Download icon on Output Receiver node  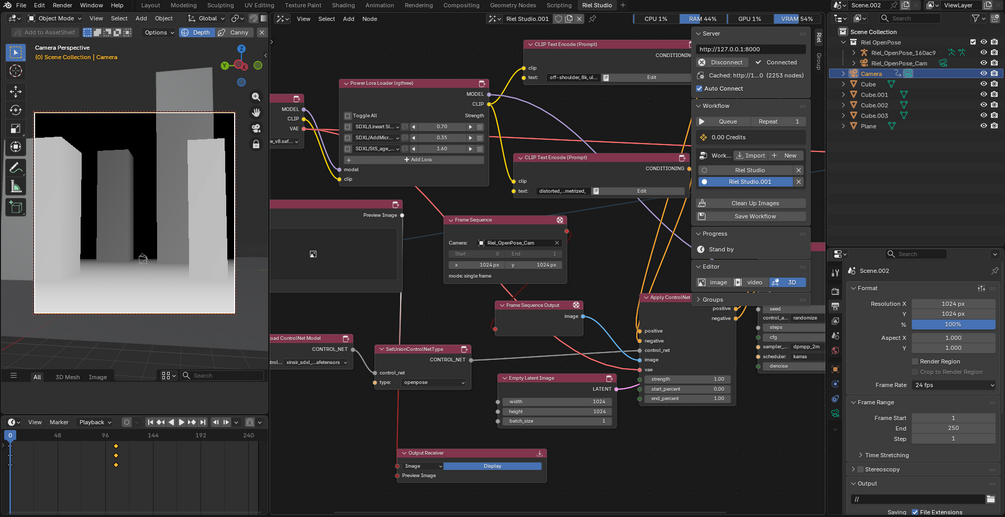point(540,453)
